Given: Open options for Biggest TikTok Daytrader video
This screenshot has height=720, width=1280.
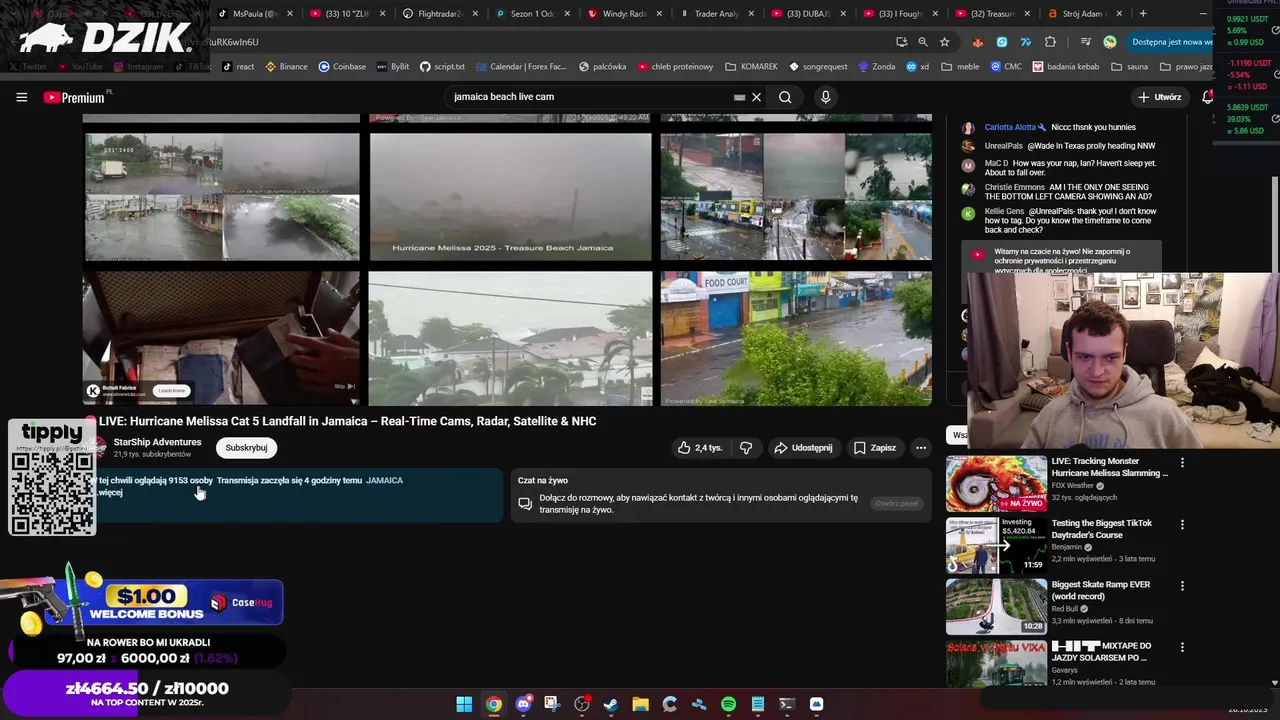Looking at the screenshot, I should coord(1182,524).
